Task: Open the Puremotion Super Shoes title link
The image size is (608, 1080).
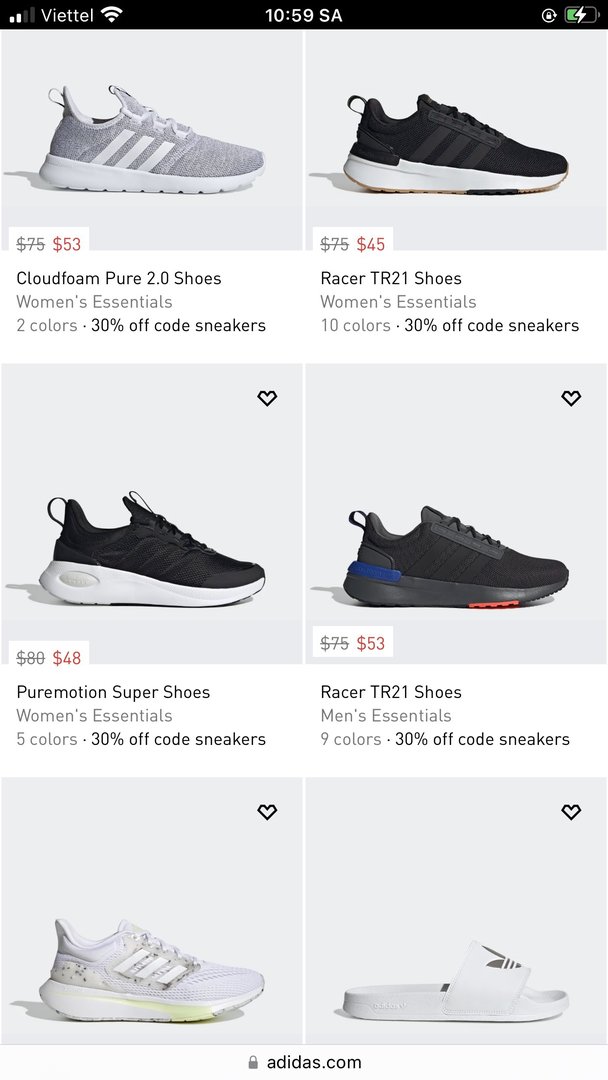Action: (113, 692)
